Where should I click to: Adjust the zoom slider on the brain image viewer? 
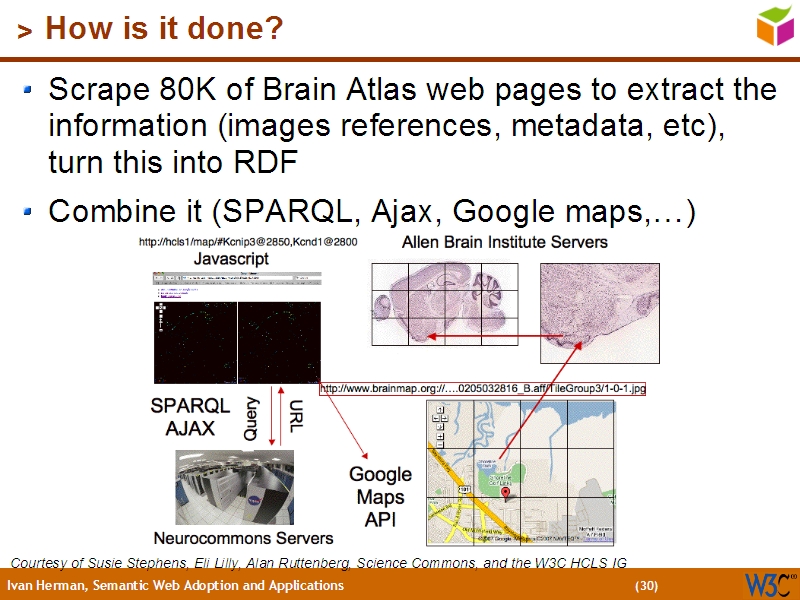[160, 320]
